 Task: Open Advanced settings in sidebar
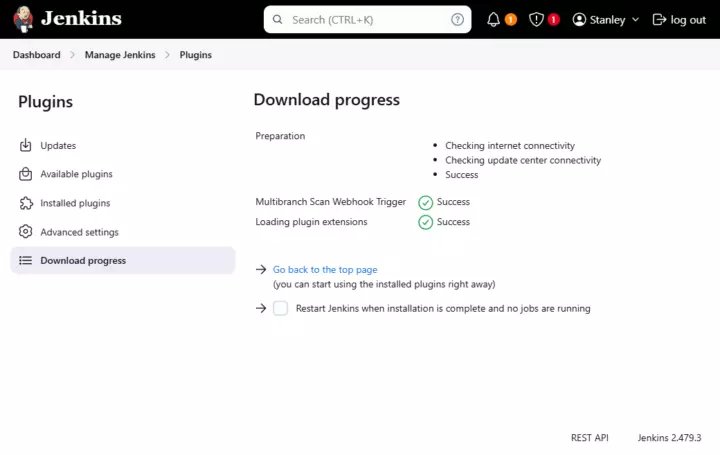[123, 232]
